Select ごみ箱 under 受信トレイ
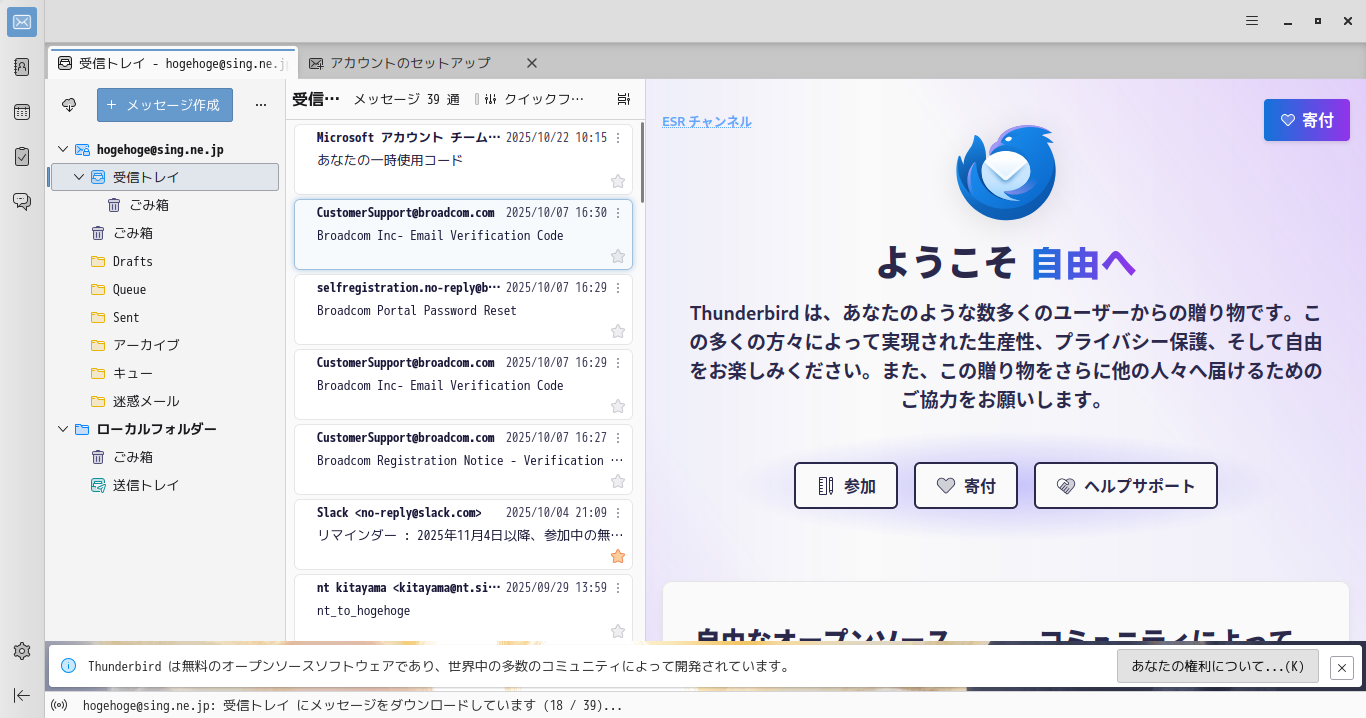The width and height of the screenshot is (1366, 718). click(164, 205)
